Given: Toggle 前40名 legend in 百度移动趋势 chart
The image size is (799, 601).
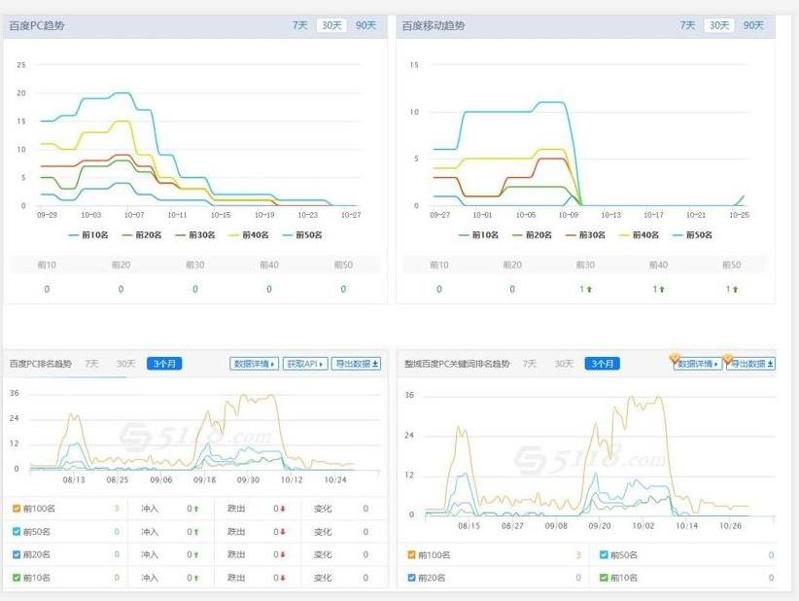Looking at the screenshot, I should pyautogui.click(x=640, y=235).
